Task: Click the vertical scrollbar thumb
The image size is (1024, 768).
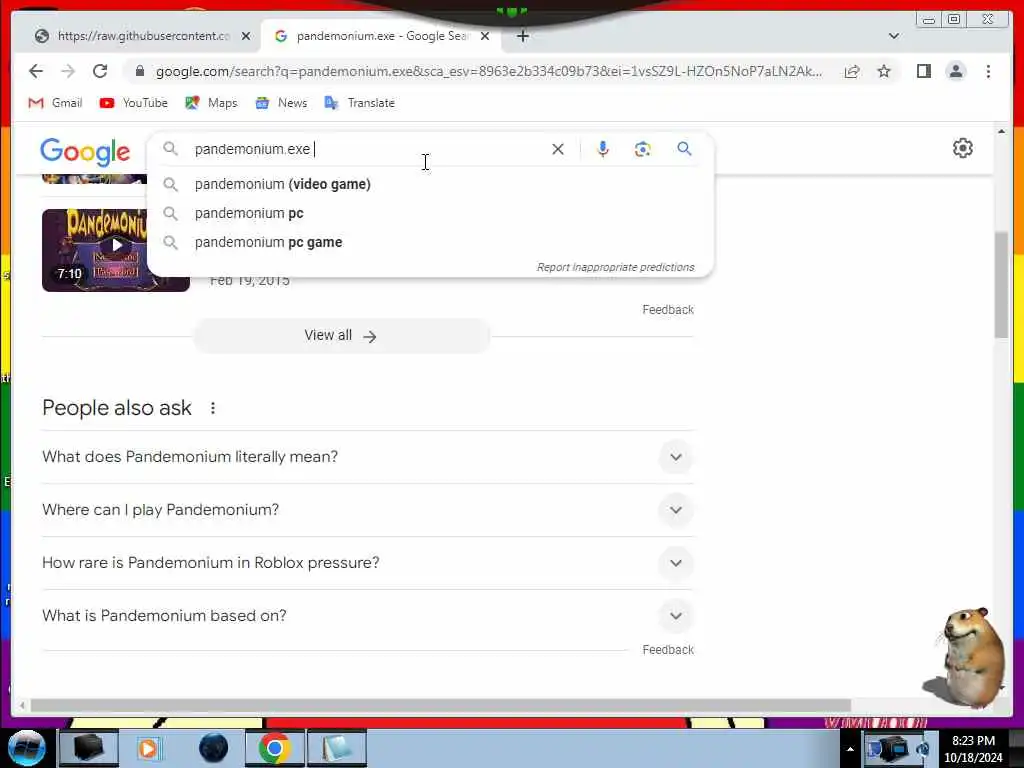Action: (1001, 284)
